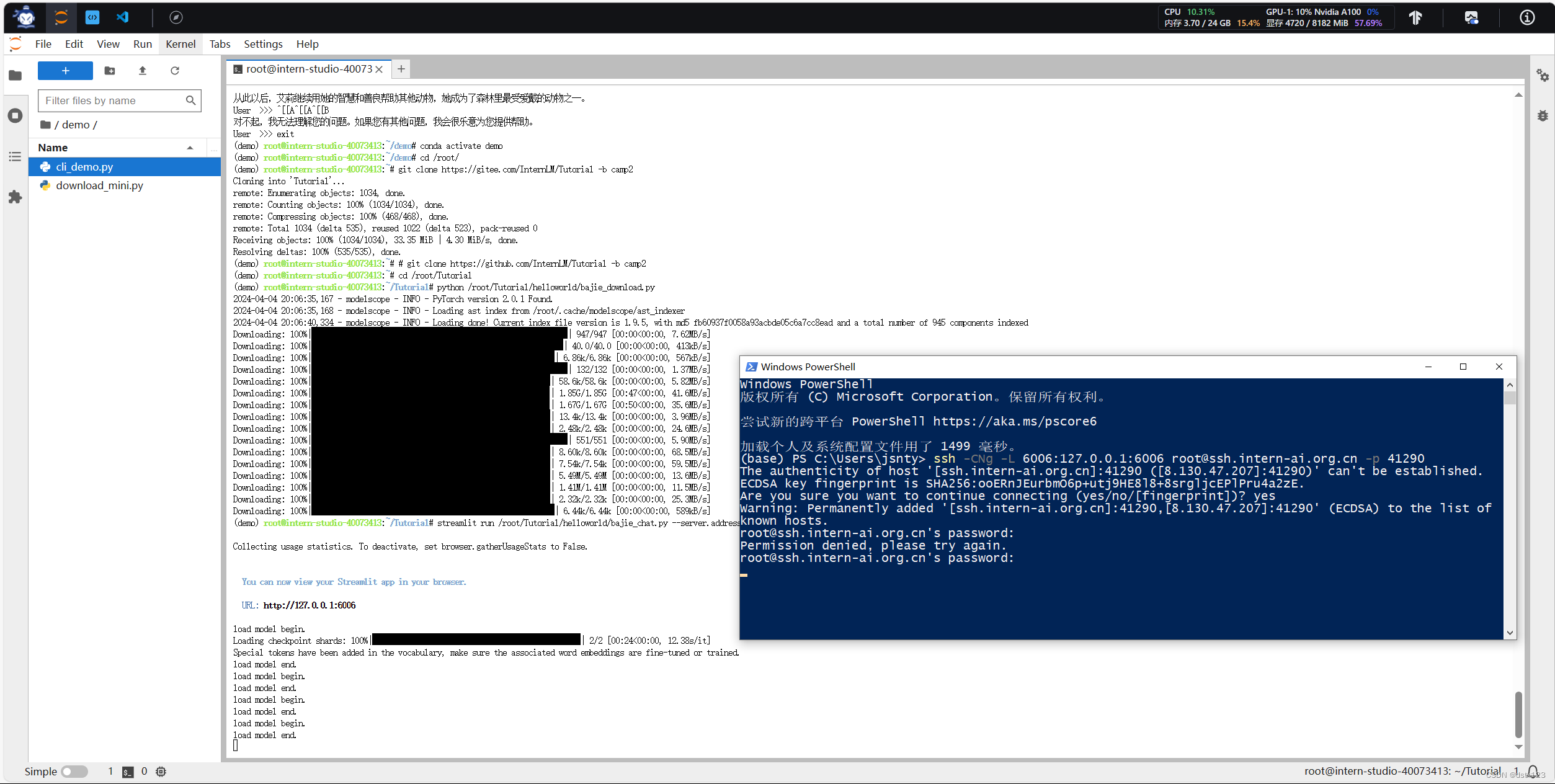Open the Kernel menu

pyautogui.click(x=180, y=44)
